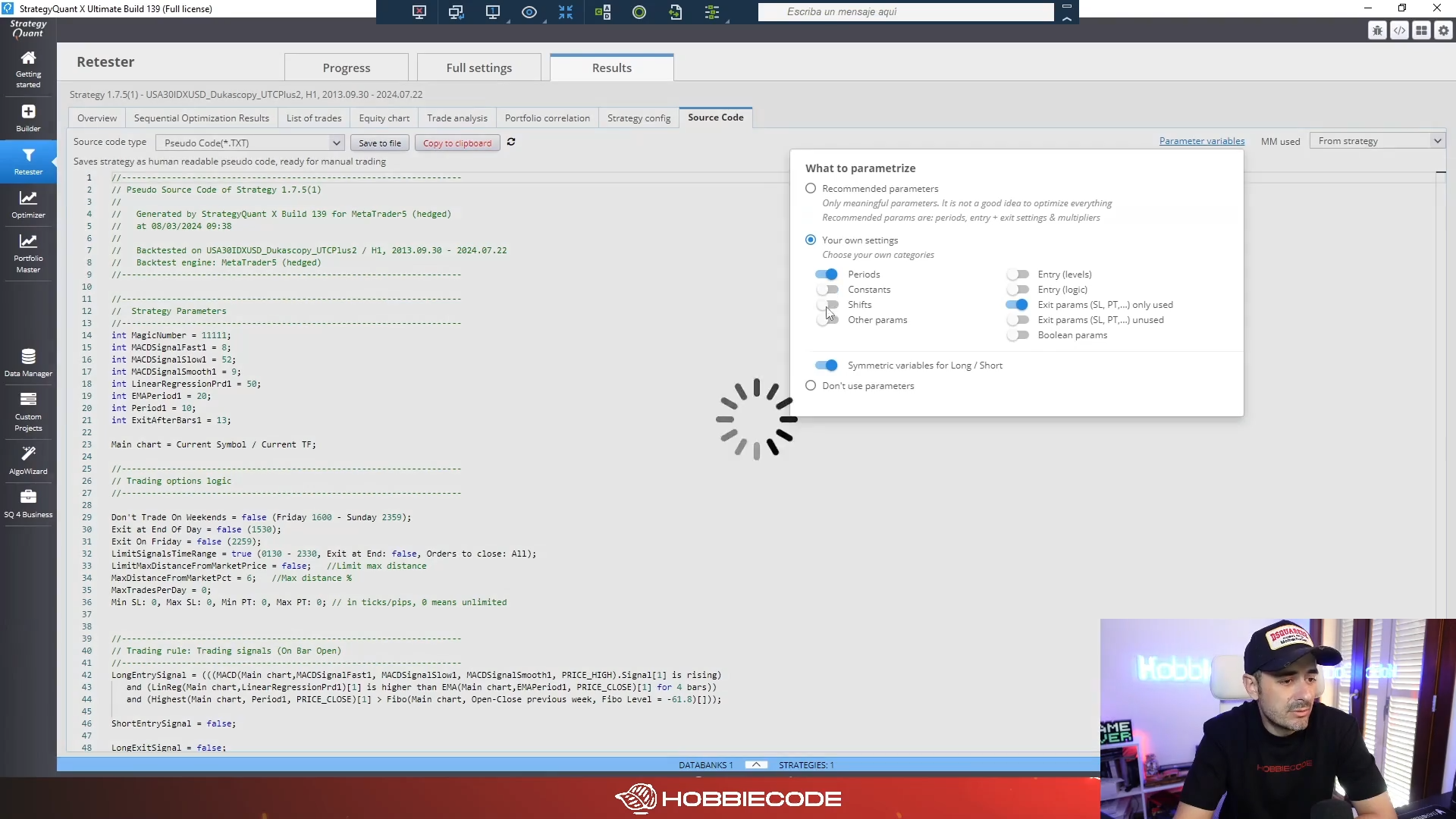Collapse the remote toolbar with chevron

click(x=1067, y=19)
